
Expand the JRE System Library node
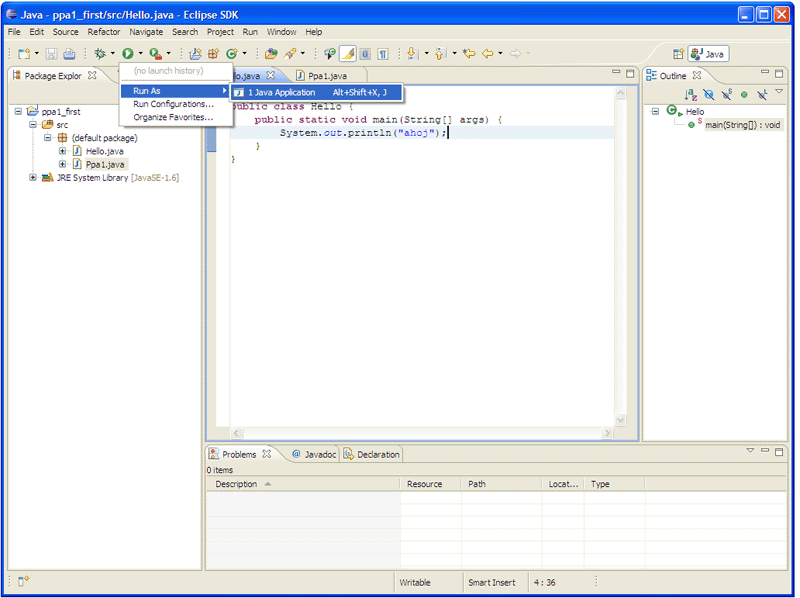pos(33,178)
